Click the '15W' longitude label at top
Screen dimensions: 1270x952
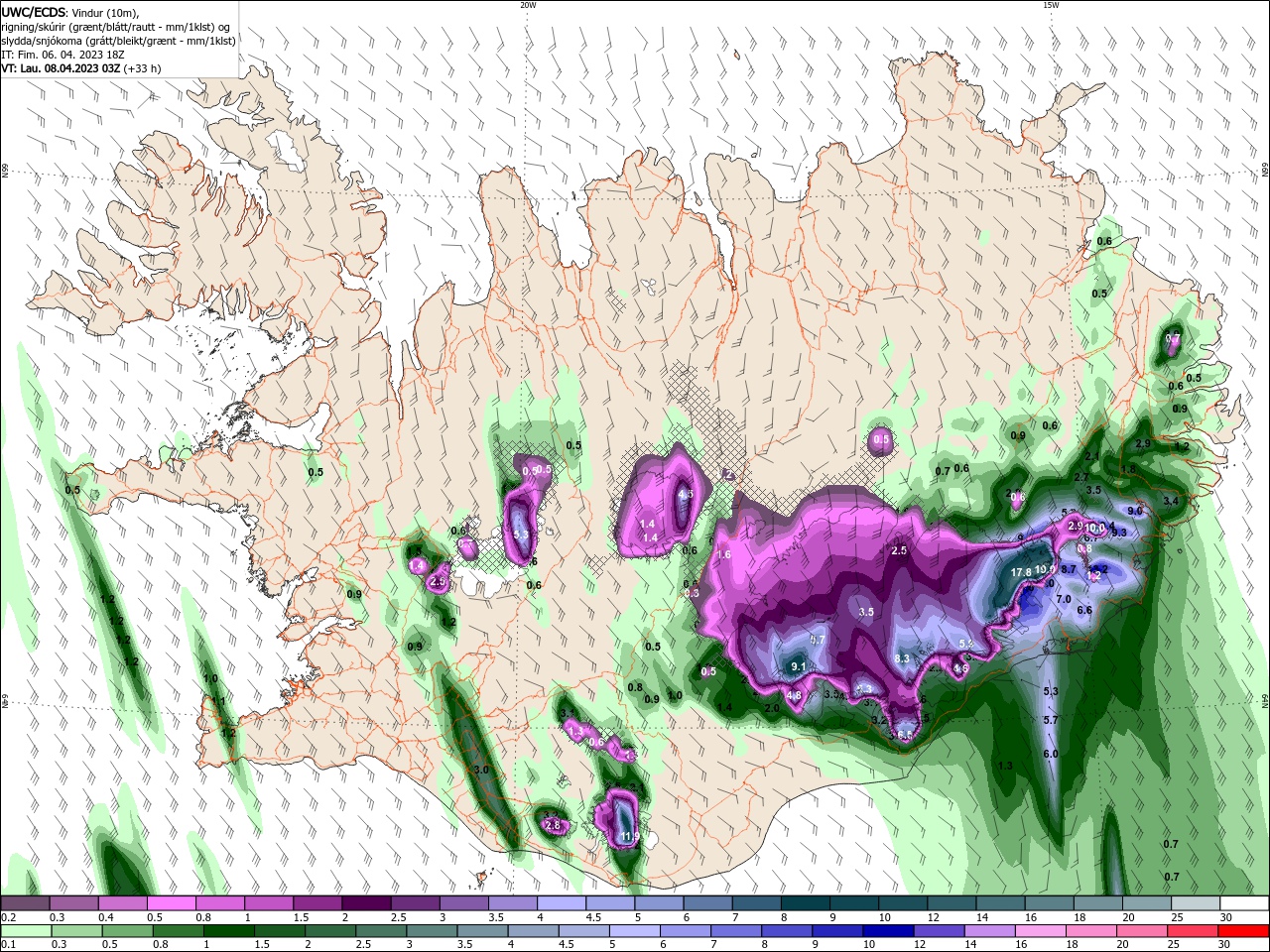click(1051, 5)
